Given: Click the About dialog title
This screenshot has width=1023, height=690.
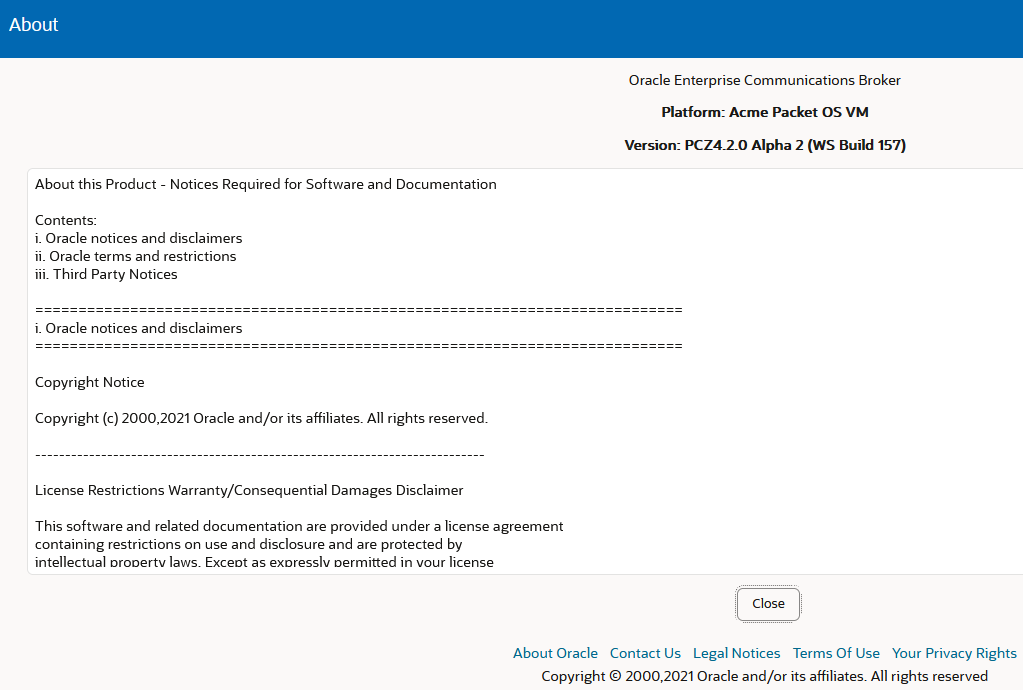Looking at the screenshot, I should point(33,25).
